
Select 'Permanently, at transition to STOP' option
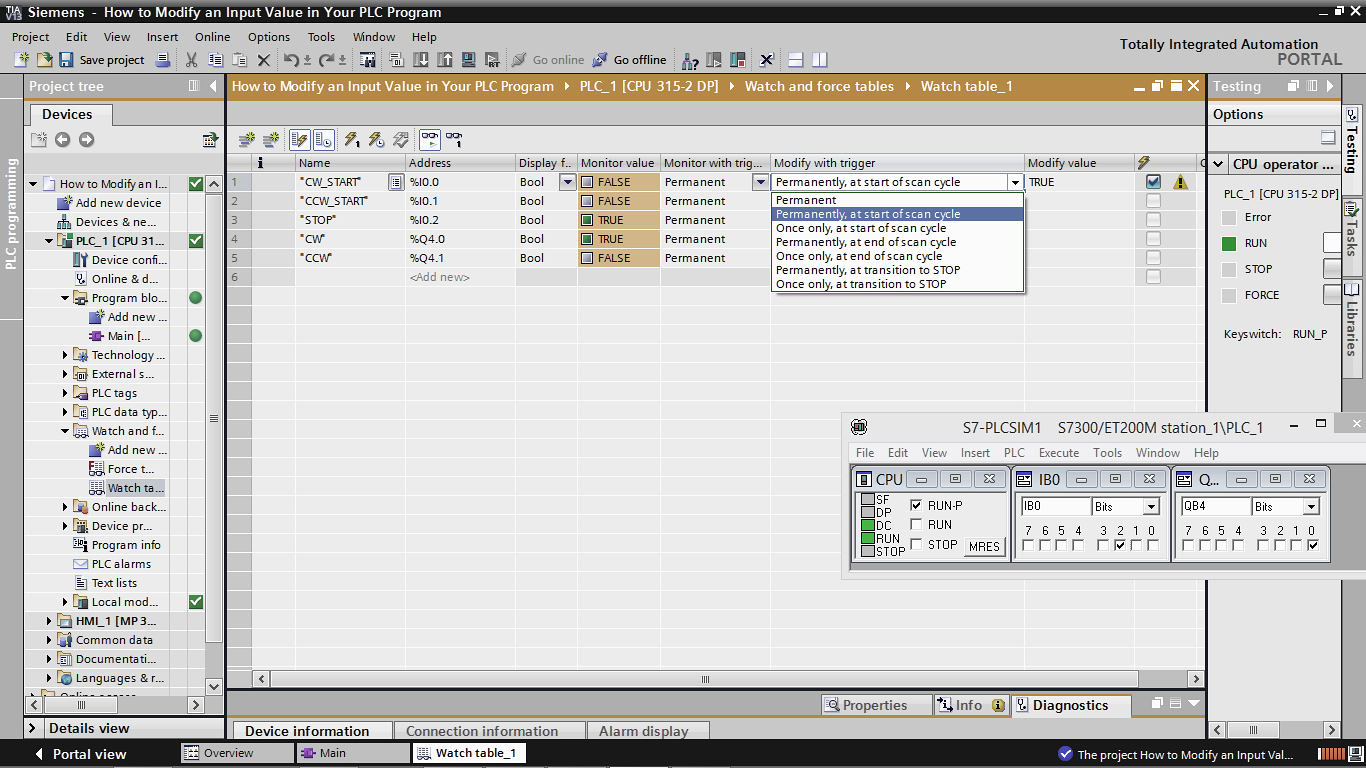coord(898,270)
